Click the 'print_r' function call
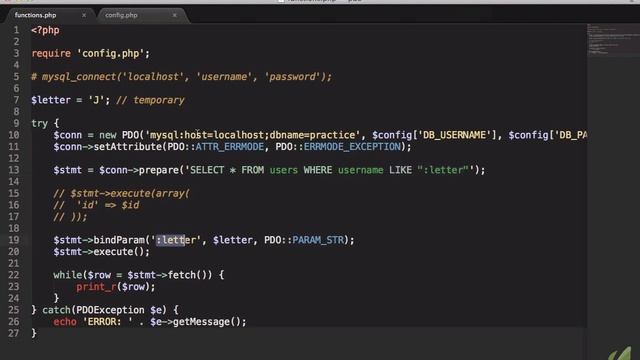 point(96,287)
